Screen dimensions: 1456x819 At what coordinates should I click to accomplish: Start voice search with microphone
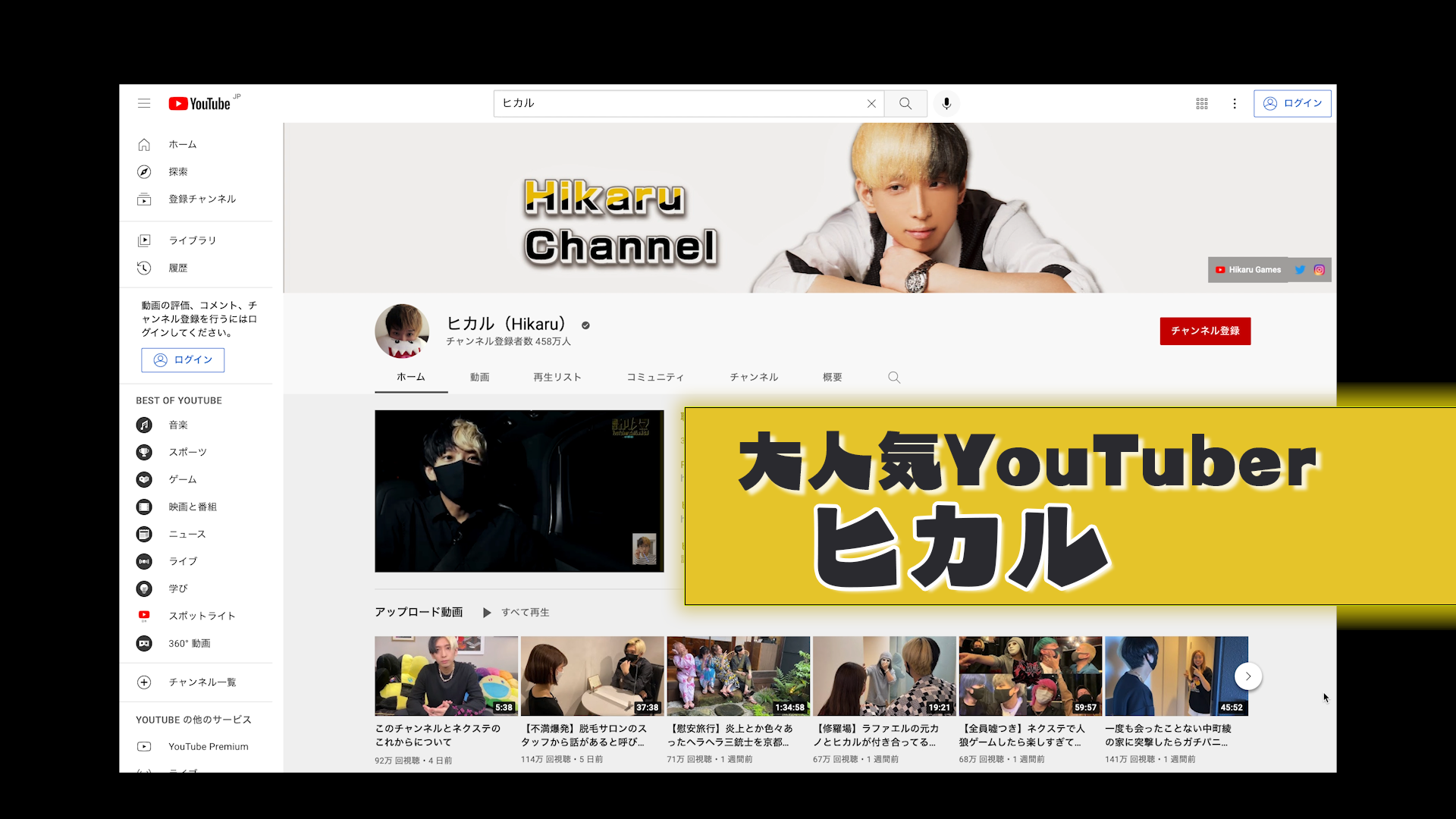pos(946,104)
